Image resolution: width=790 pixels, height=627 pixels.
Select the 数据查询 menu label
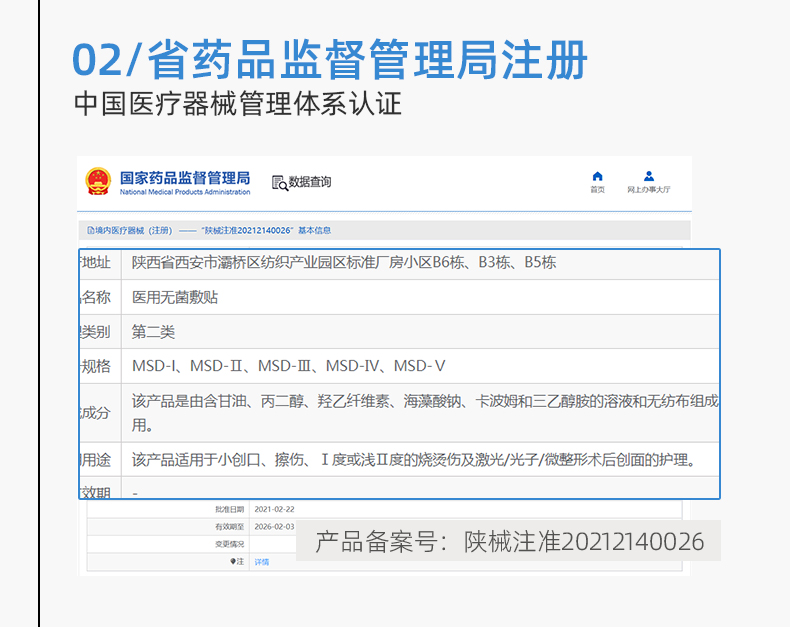point(310,182)
